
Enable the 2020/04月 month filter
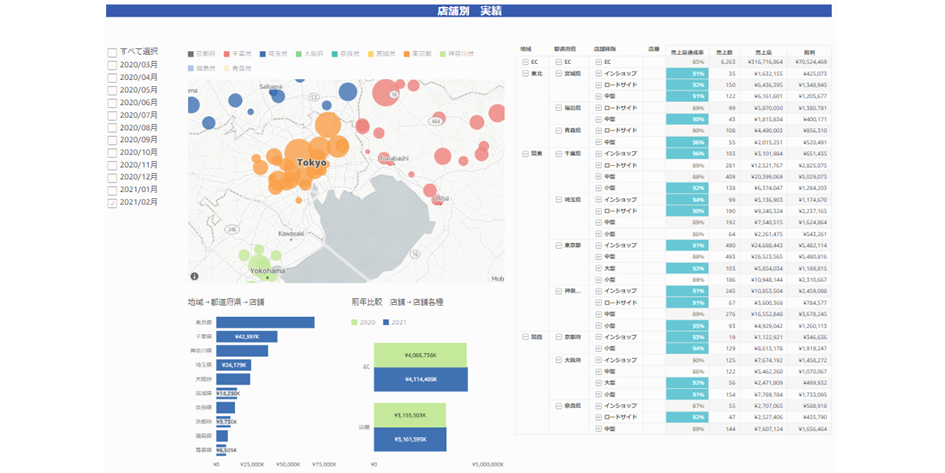(x=112, y=78)
